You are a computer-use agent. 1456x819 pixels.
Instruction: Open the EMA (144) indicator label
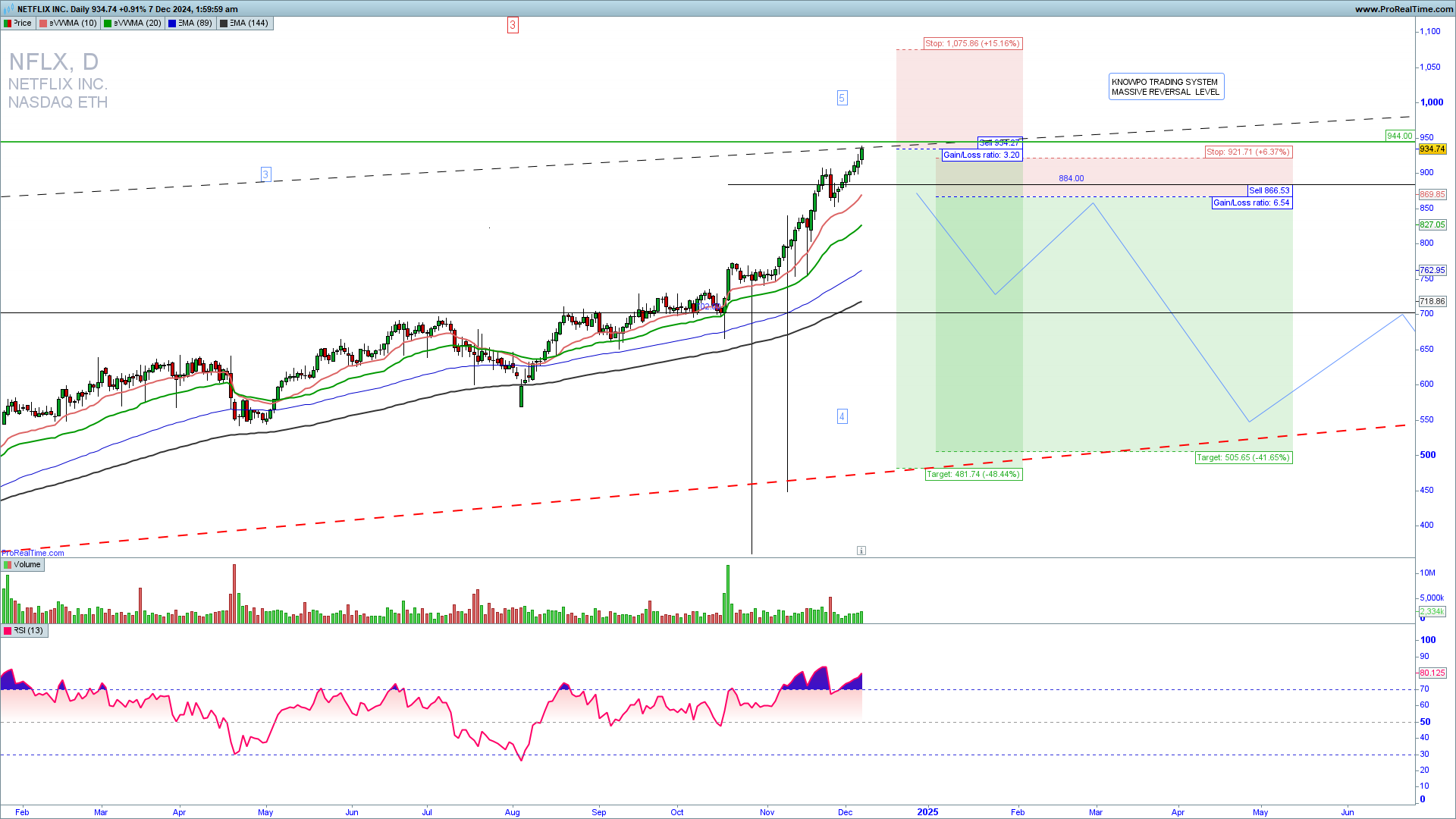244,23
